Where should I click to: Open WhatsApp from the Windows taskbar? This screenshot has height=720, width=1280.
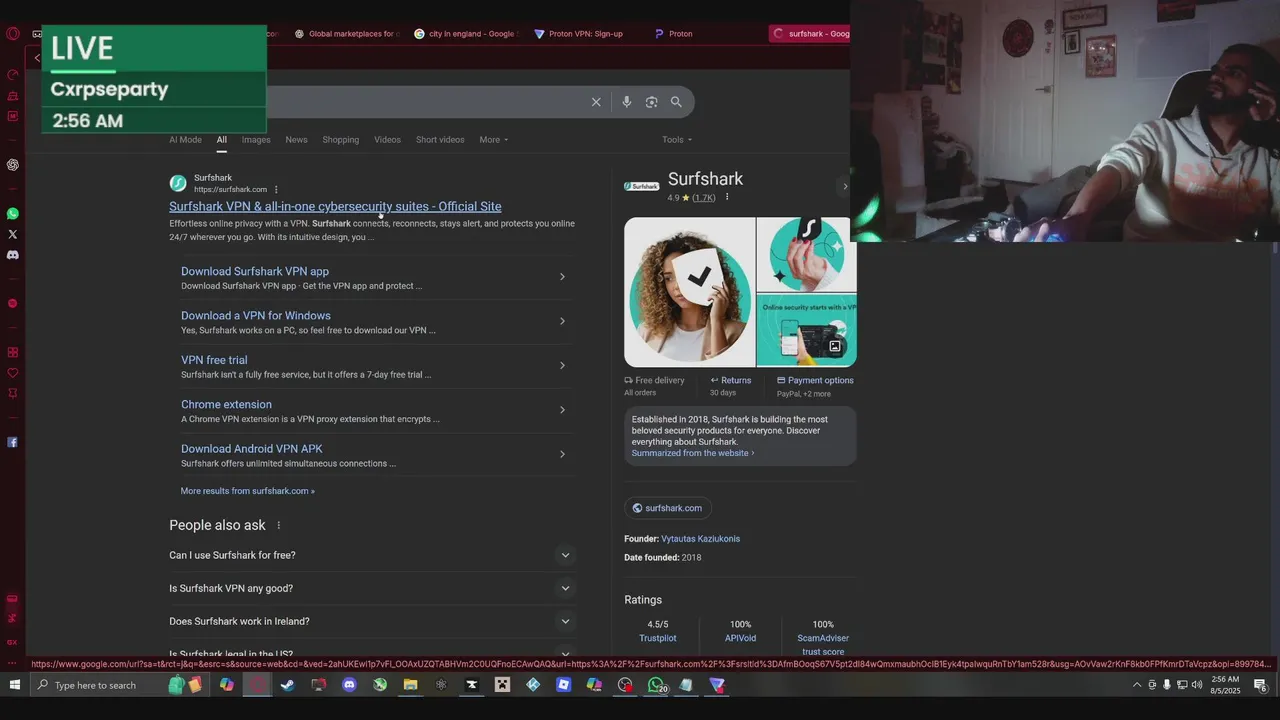(656, 685)
